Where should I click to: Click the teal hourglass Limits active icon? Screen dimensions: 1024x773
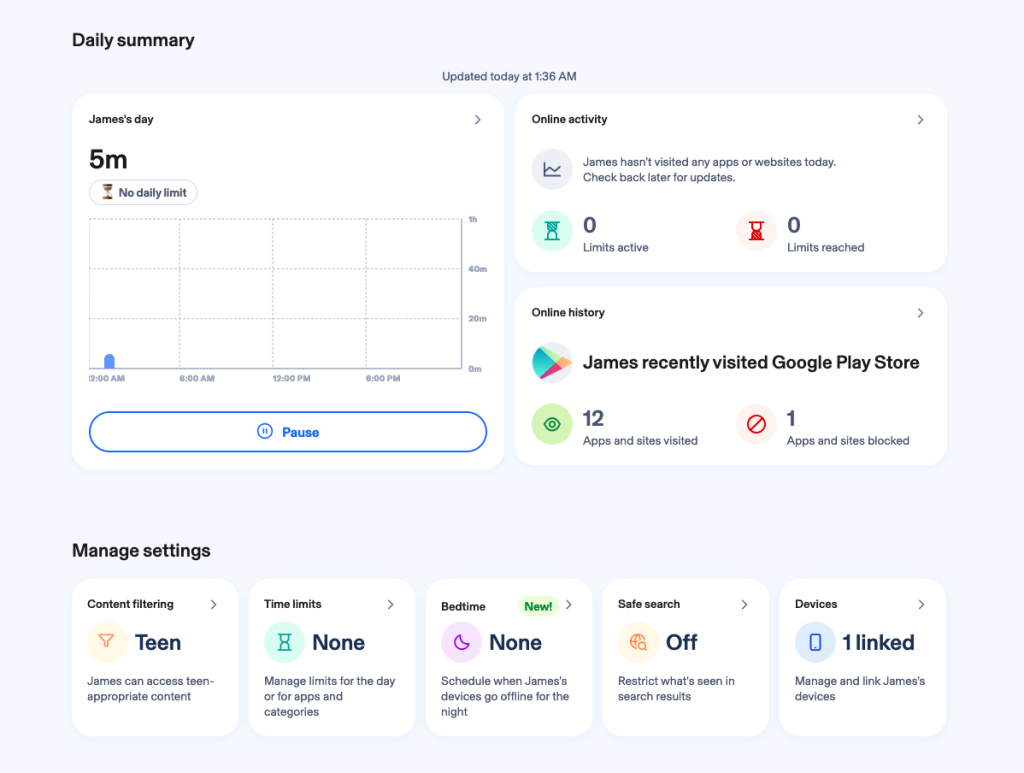(x=552, y=231)
